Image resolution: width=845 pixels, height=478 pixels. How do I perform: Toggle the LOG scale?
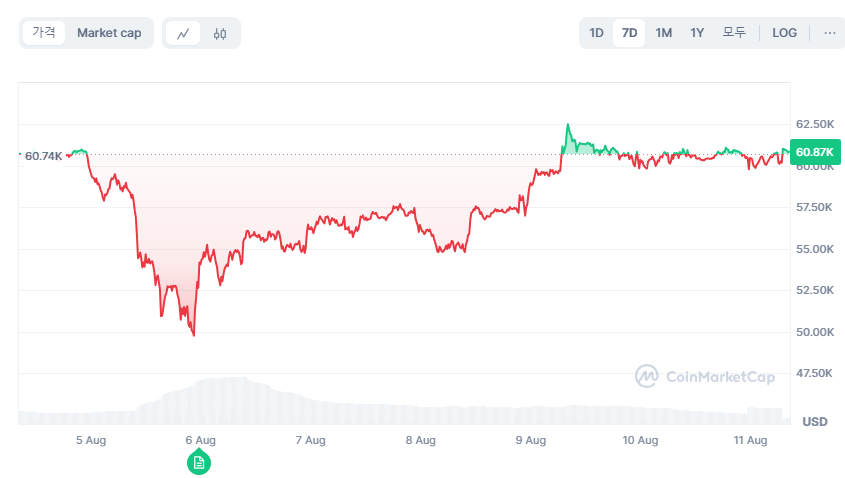[784, 33]
